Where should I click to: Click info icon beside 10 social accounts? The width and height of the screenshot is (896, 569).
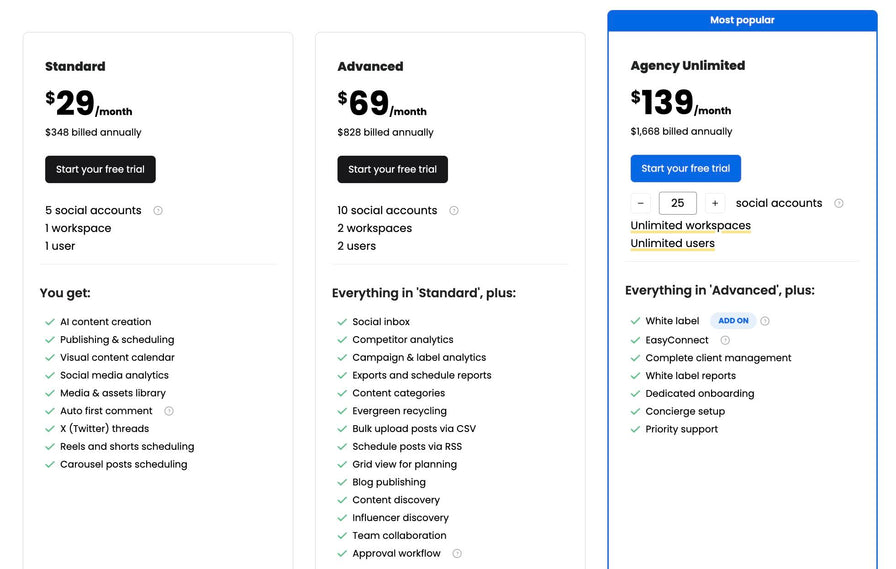pyautogui.click(x=454, y=211)
